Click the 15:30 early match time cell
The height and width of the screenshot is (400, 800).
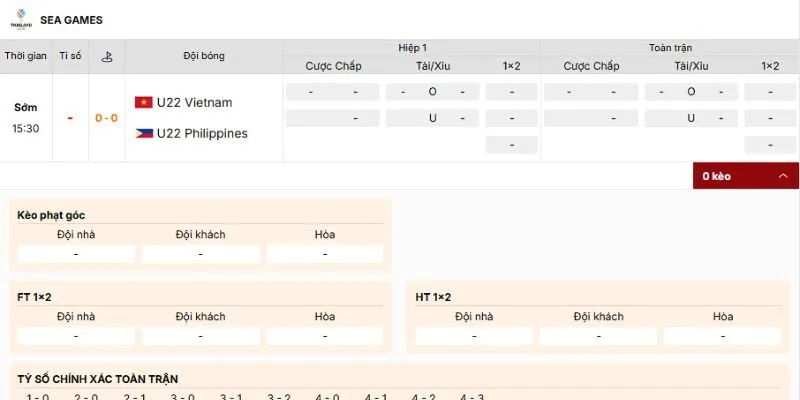(26, 128)
